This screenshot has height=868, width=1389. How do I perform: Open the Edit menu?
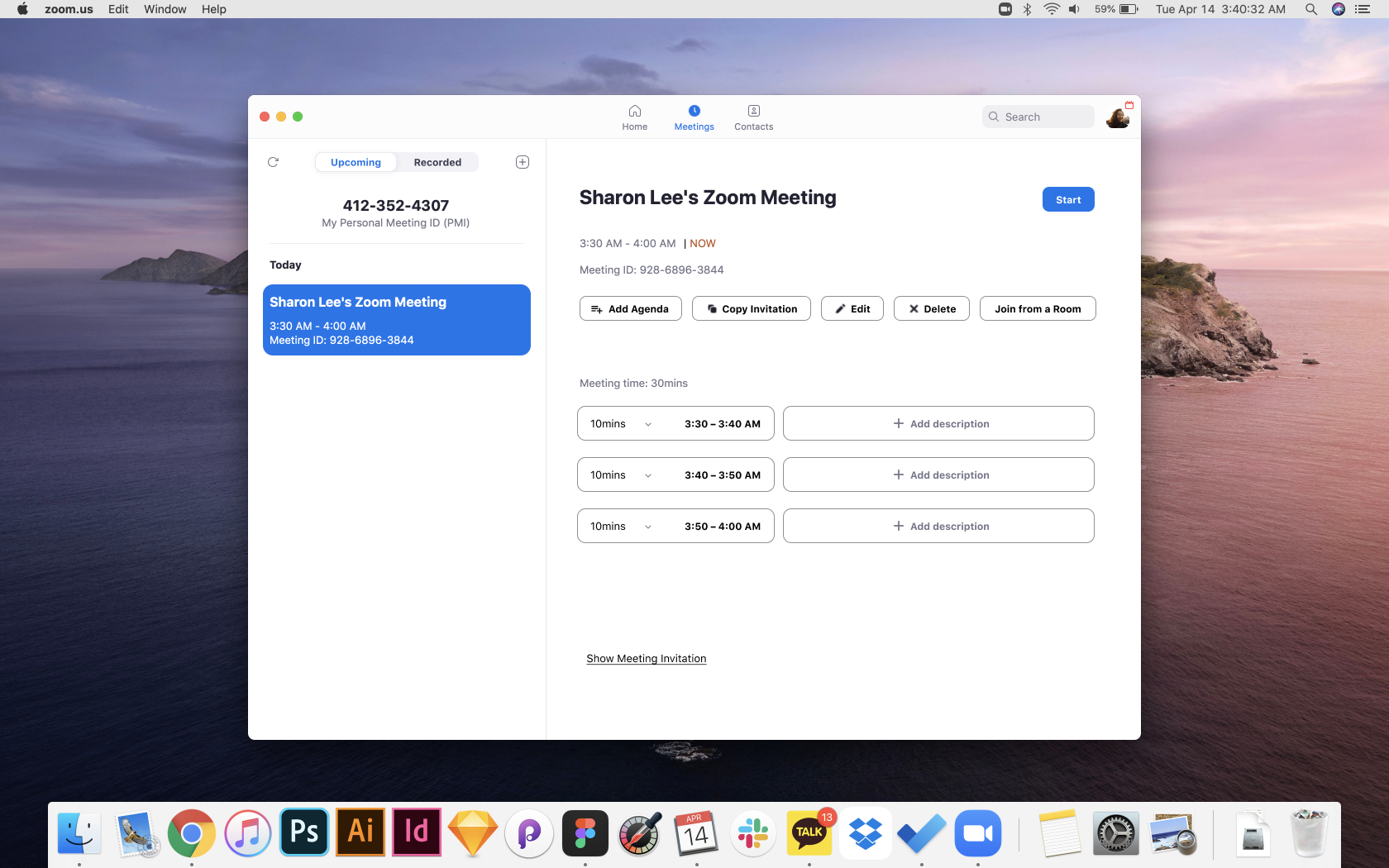pyautogui.click(x=118, y=9)
